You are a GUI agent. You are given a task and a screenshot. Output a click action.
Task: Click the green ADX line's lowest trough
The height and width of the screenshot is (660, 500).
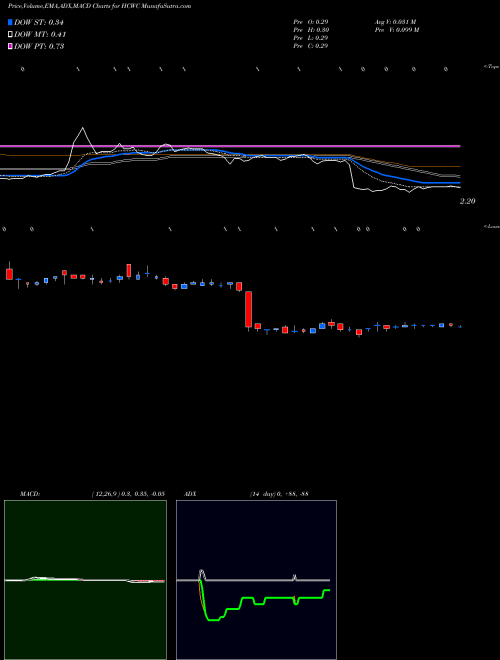(214, 620)
